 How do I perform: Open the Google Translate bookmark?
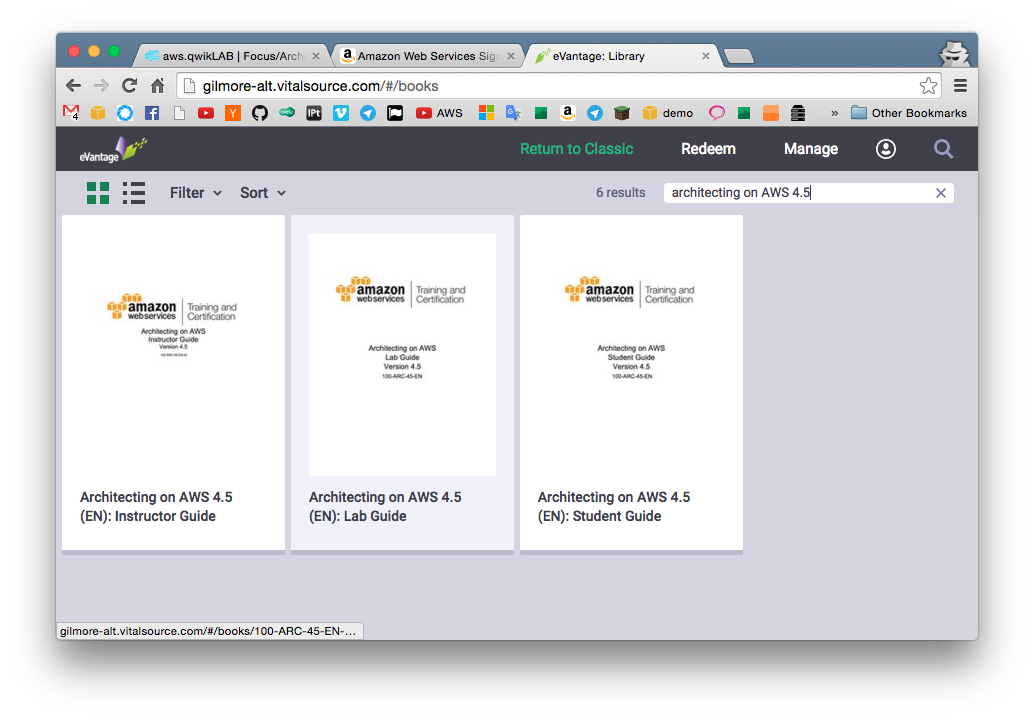pos(513,113)
